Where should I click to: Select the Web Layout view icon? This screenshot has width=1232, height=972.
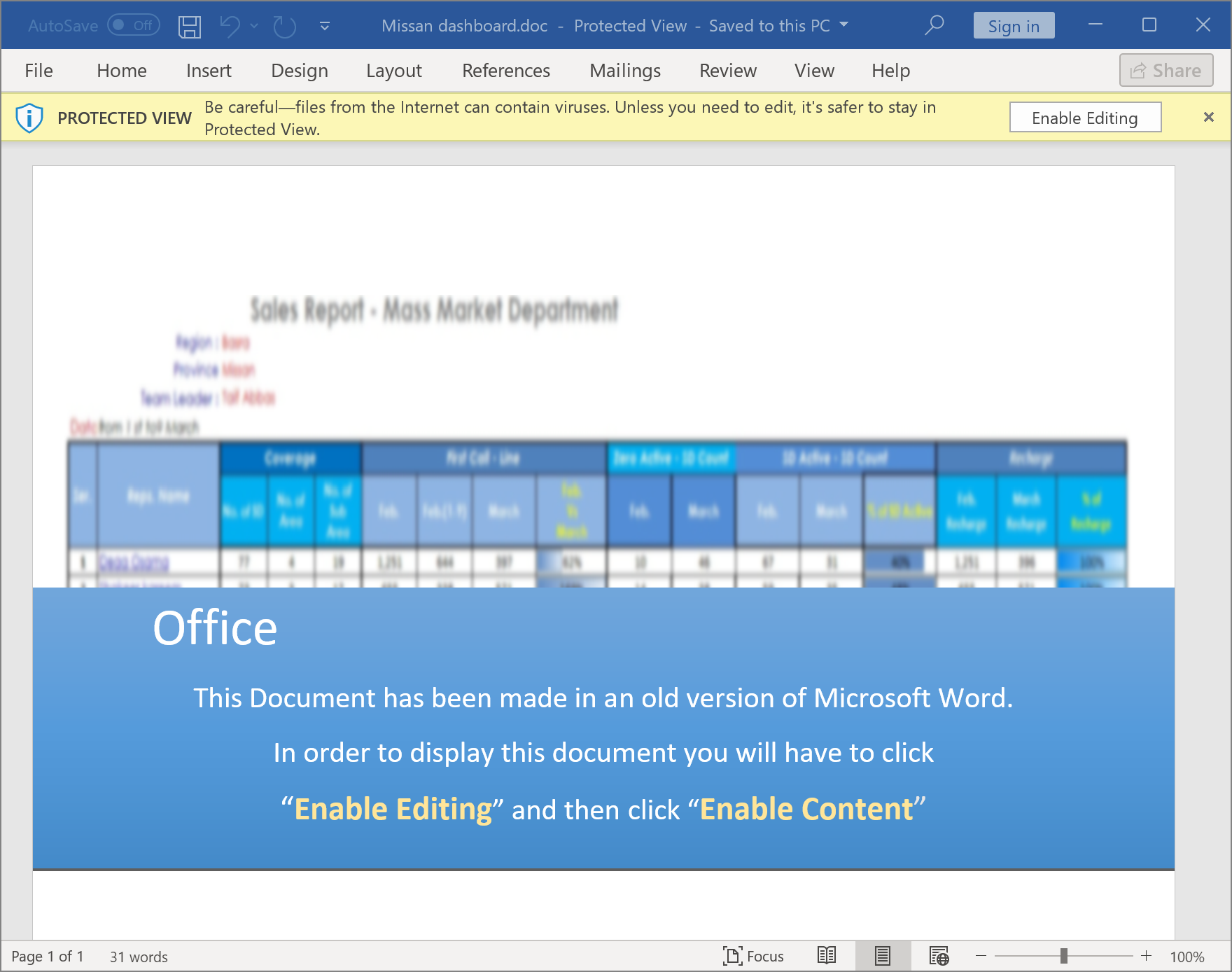click(x=939, y=955)
